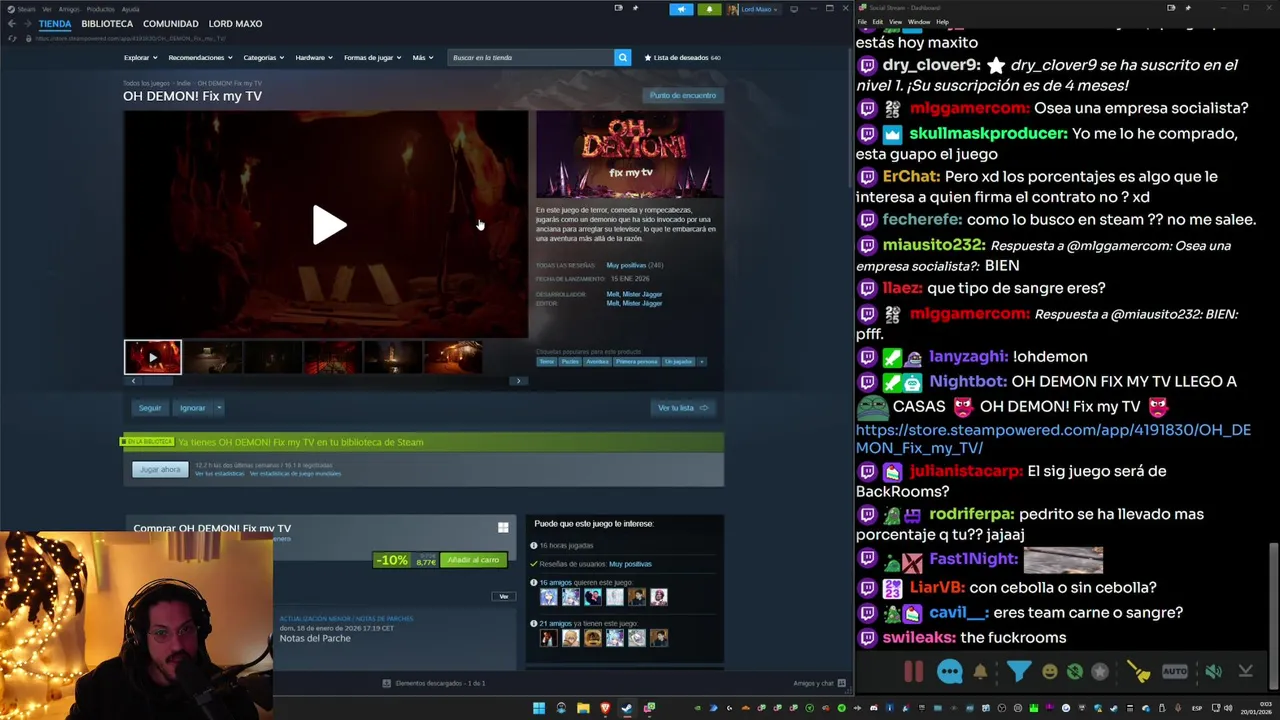
Task: Open the dropdown arrow next to Ignorar
Action: click(x=219, y=408)
